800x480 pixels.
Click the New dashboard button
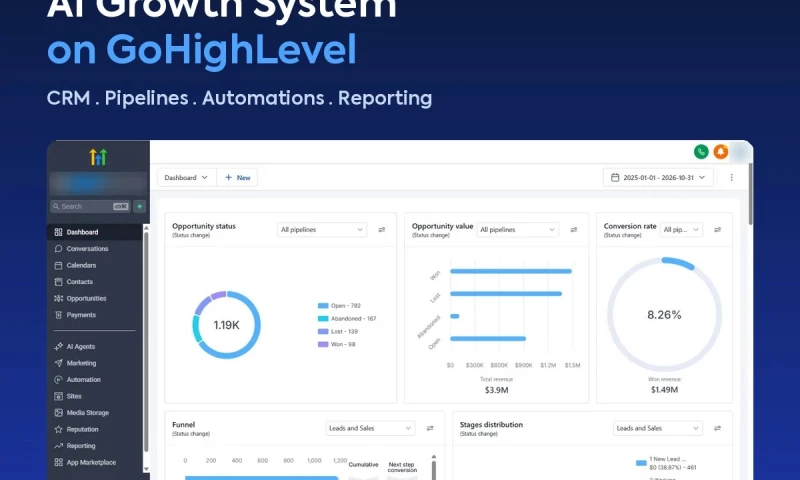tap(237, 178)
